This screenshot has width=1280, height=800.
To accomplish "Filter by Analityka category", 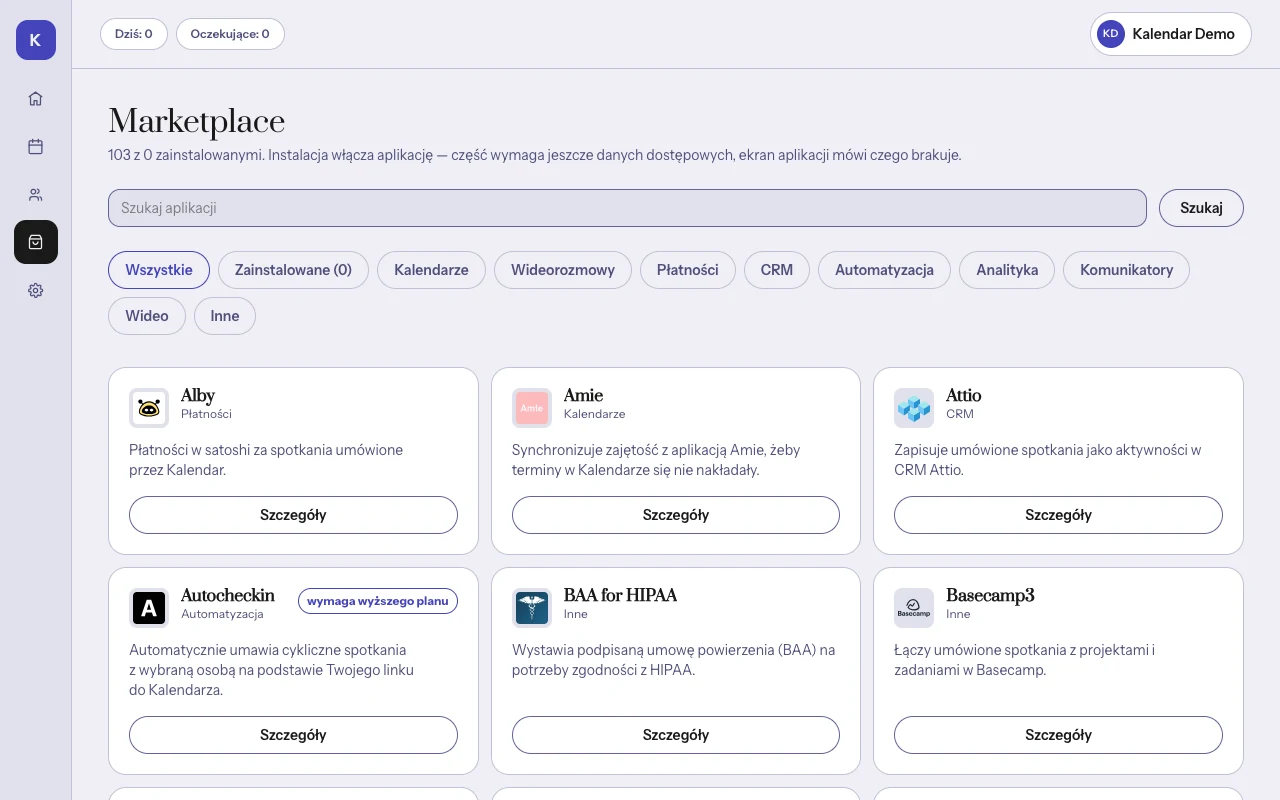I will click(x=1007, y=270).
